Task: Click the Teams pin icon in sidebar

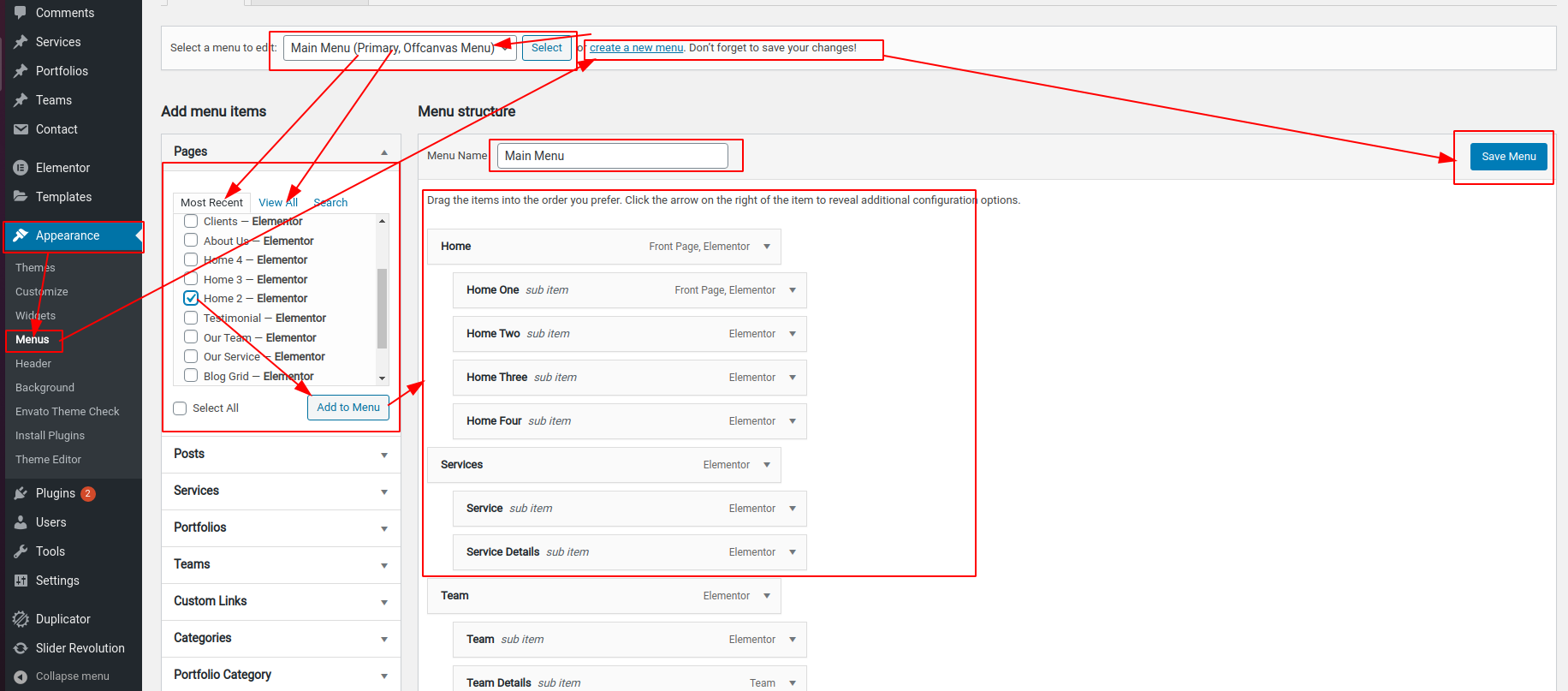Action: (21, 100)
